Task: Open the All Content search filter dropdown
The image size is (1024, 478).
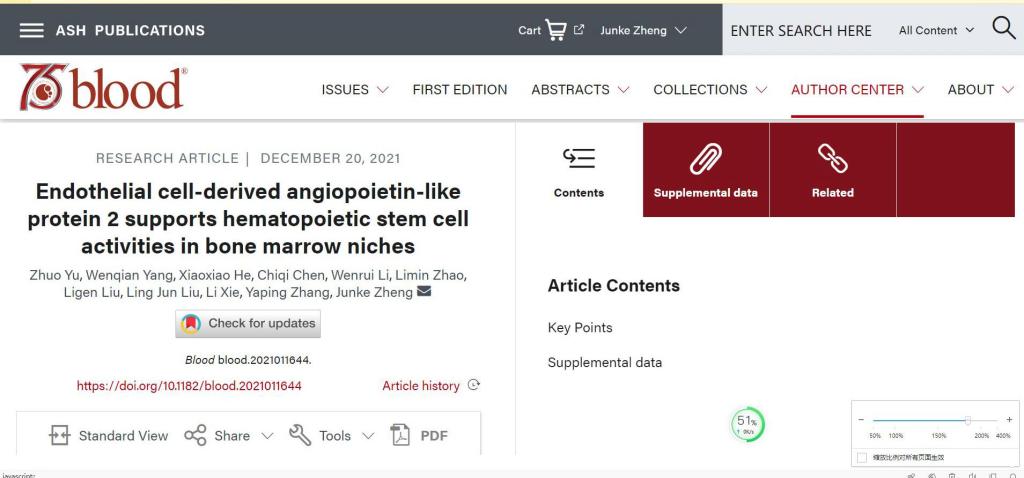Action: point(936,30)
